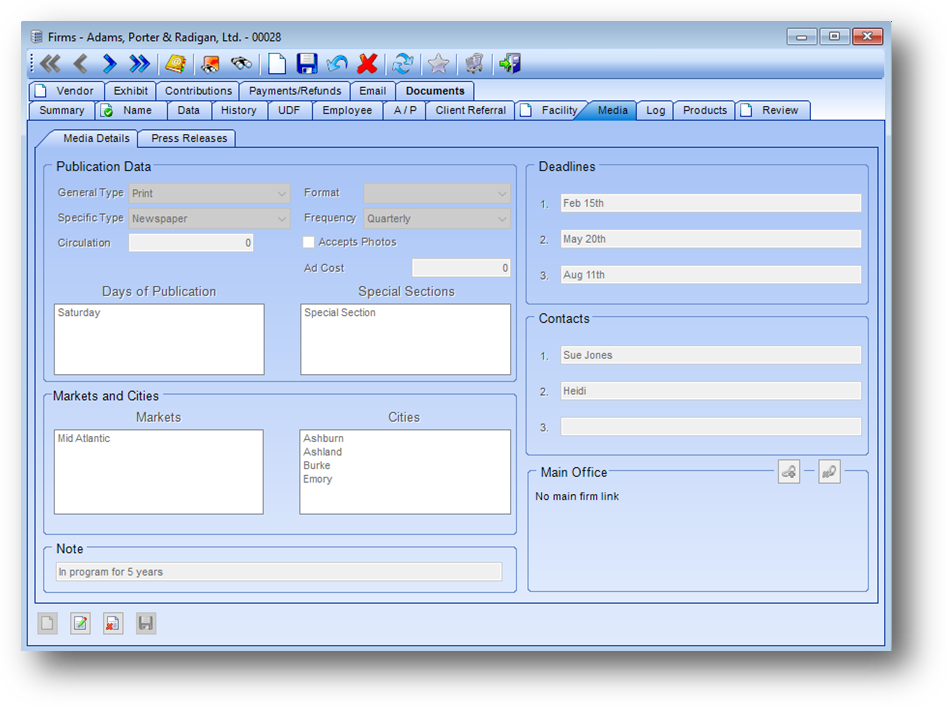The image size is (947, 706).
Task: Undo changes with blue curved arrow
Action: click(x=337, y=63)
